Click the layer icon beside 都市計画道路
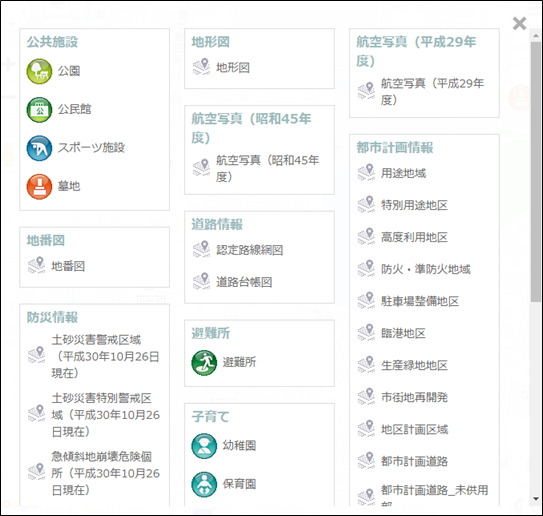This screenshot has width=543, height=516. click(366, 461)
